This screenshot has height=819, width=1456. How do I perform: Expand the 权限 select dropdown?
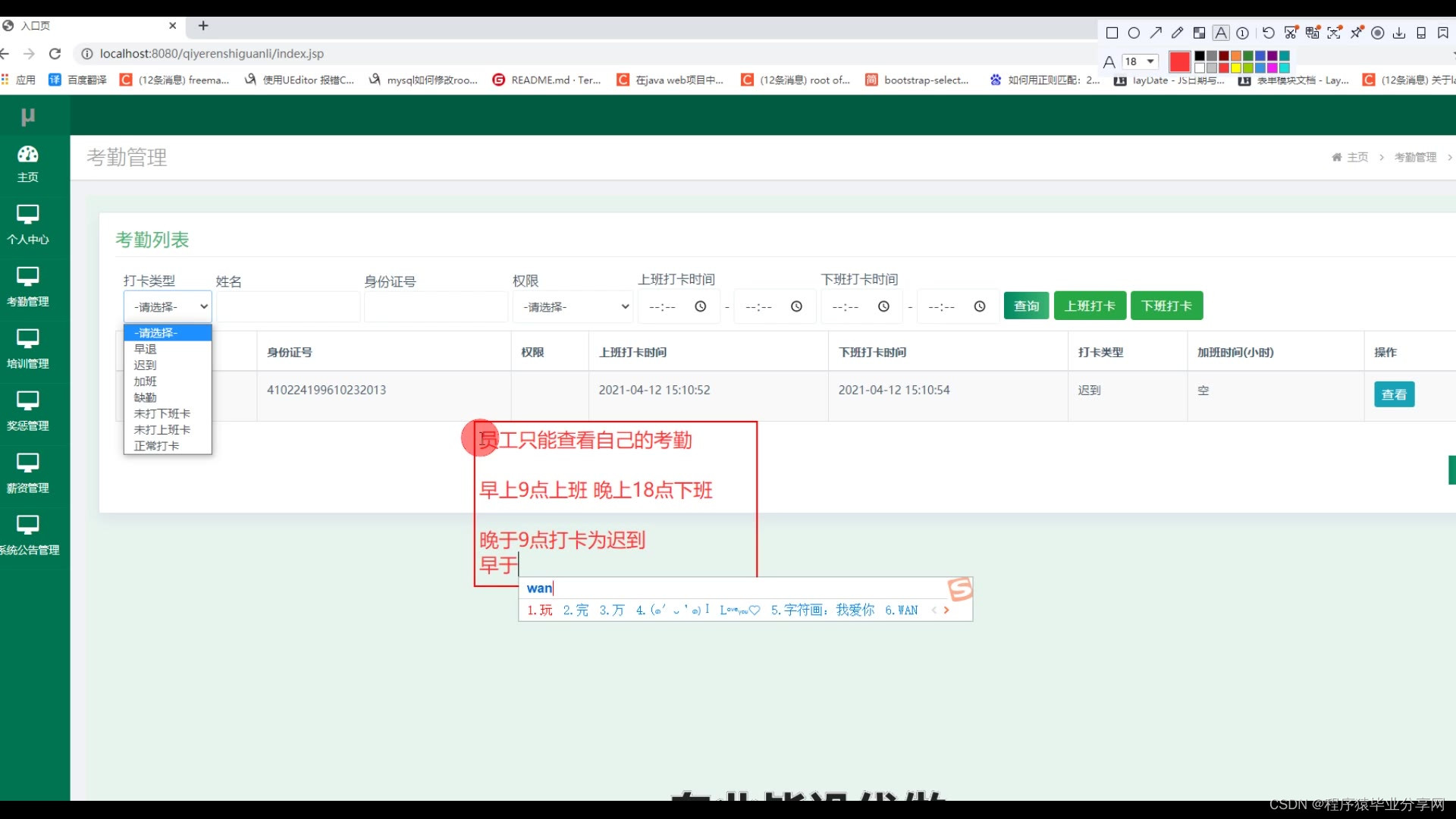pyautogui.click(x=573, y=306)
